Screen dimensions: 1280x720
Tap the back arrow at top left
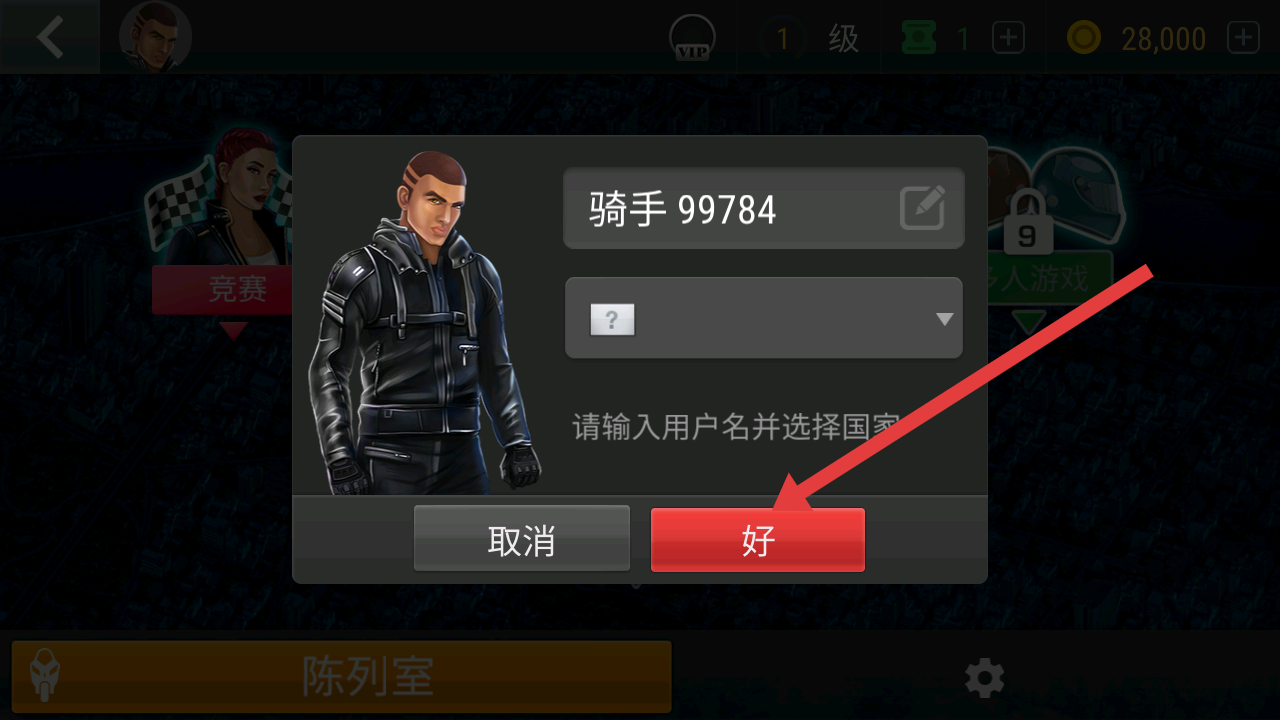tap(49, 37)
